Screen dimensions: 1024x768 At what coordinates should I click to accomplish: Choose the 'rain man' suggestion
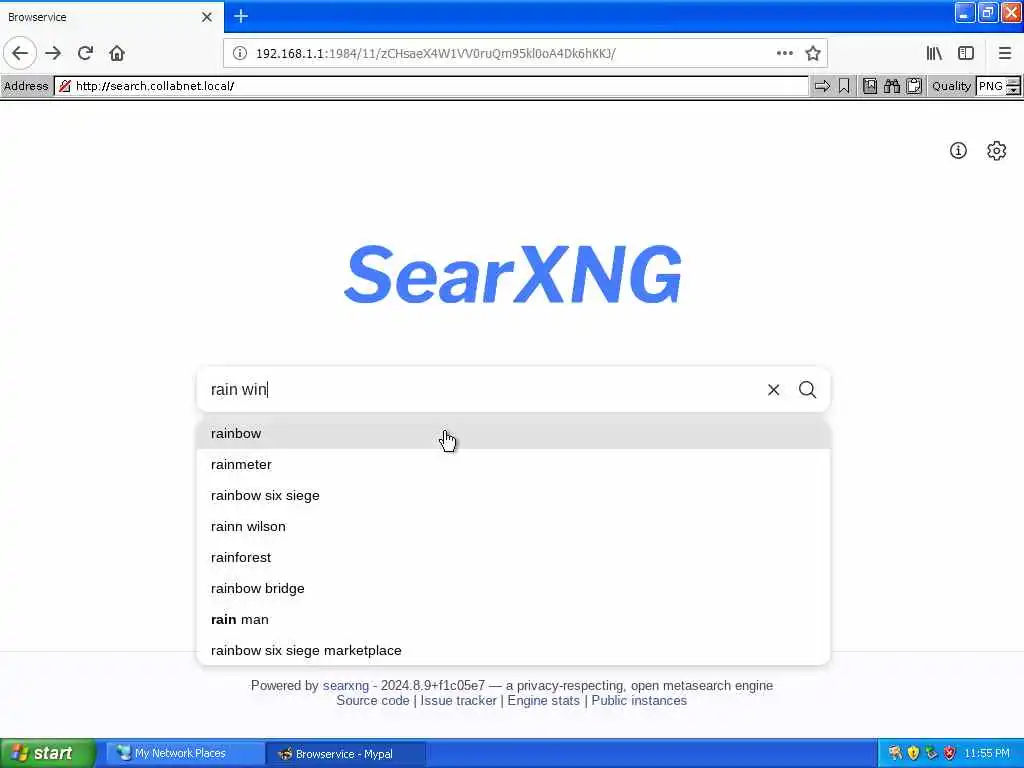[x=513, y=620]
